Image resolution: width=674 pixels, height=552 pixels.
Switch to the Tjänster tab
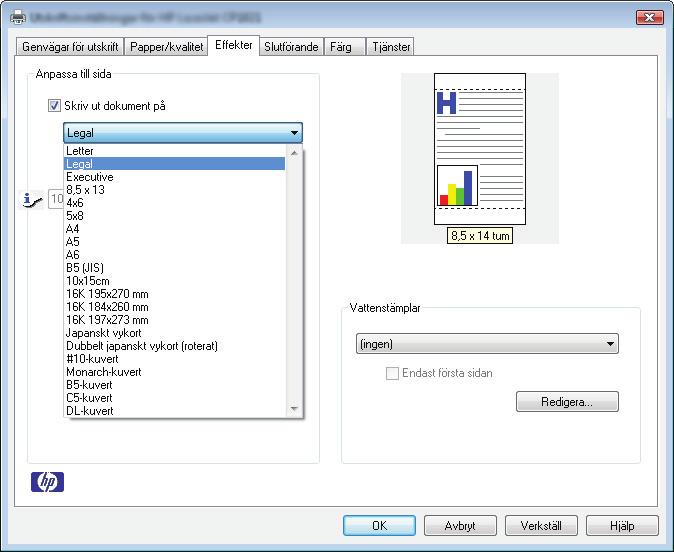[x=391, y=47]
